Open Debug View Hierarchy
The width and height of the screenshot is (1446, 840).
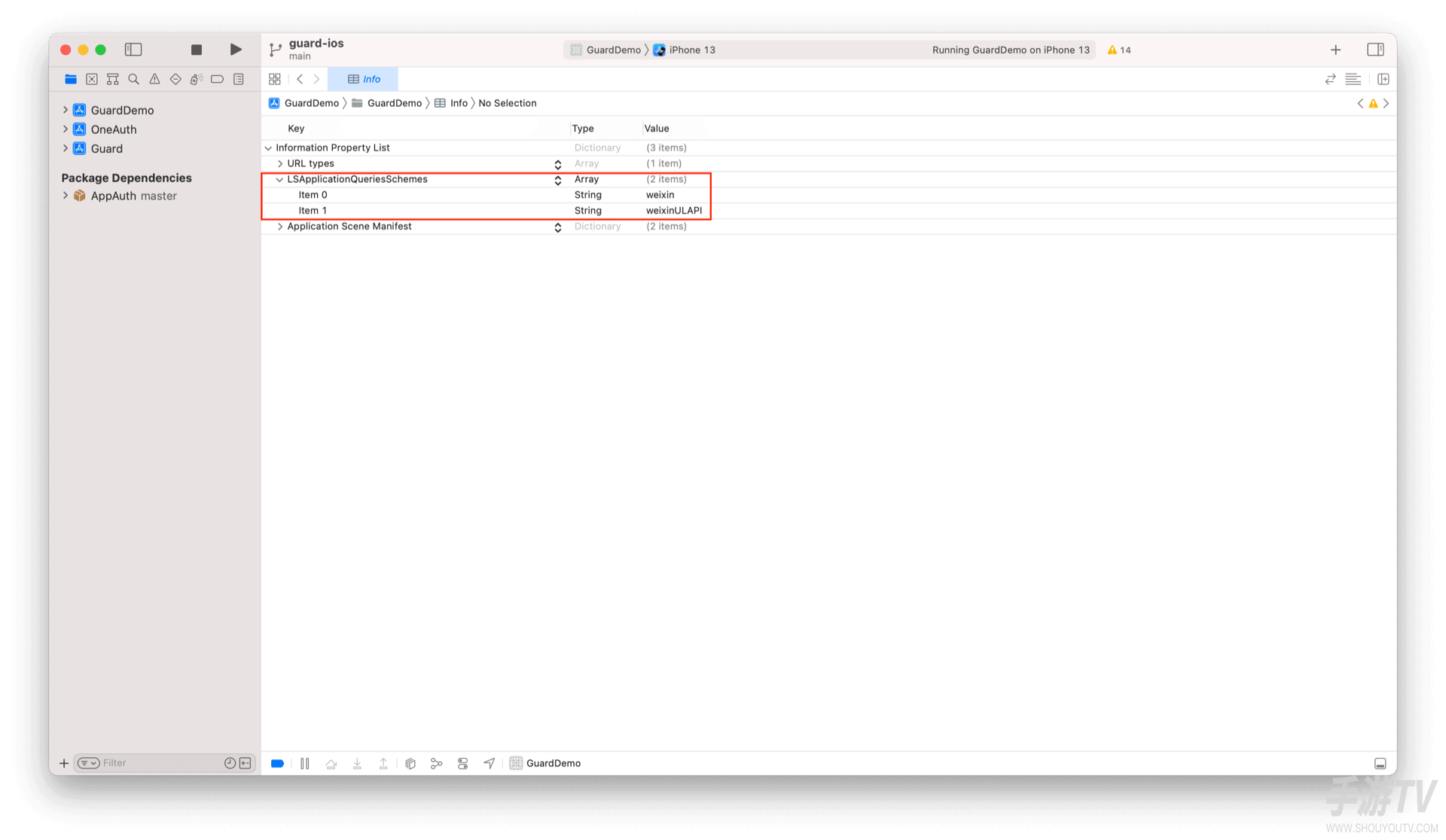click(x=410, y=763)
